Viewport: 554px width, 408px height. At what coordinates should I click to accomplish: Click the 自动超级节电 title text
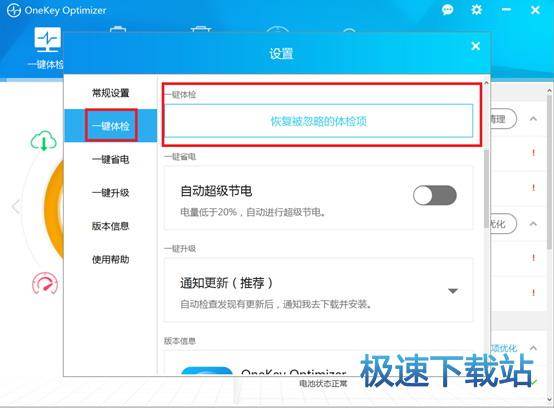point(216,191)
